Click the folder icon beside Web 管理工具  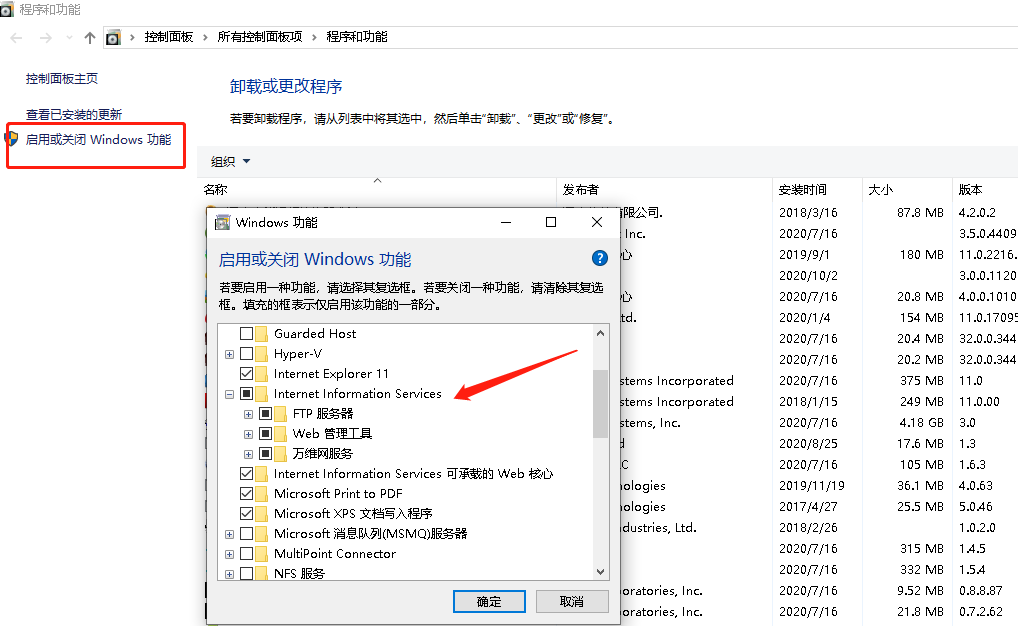point(280,433)
